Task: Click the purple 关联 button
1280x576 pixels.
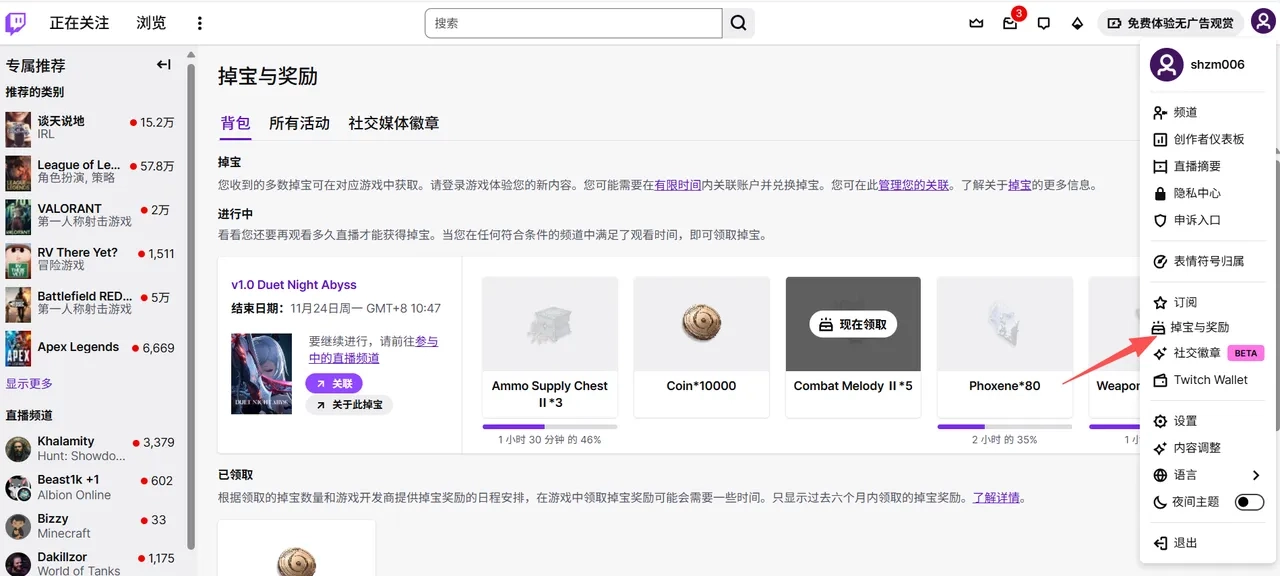Action: point(334,383)
